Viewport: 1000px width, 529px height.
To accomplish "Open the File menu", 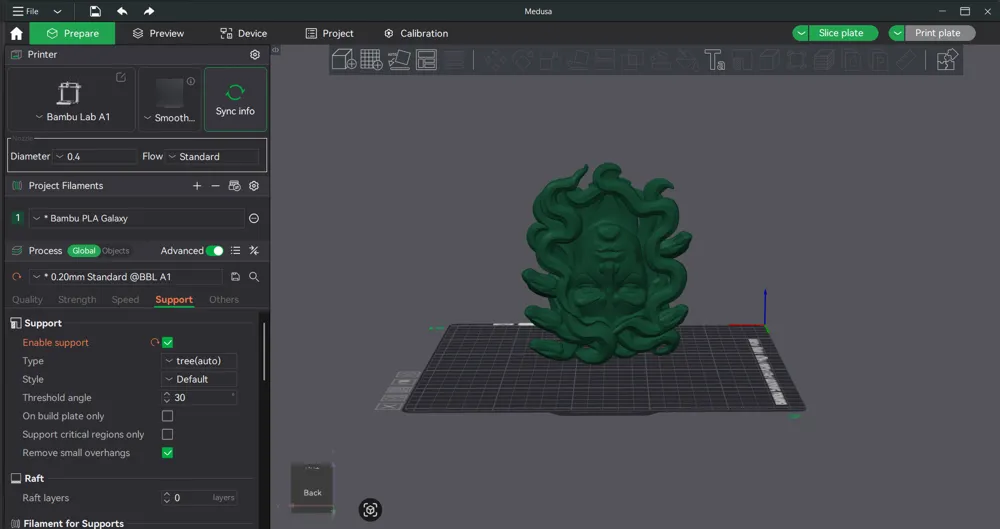I will tap(26, 11).
